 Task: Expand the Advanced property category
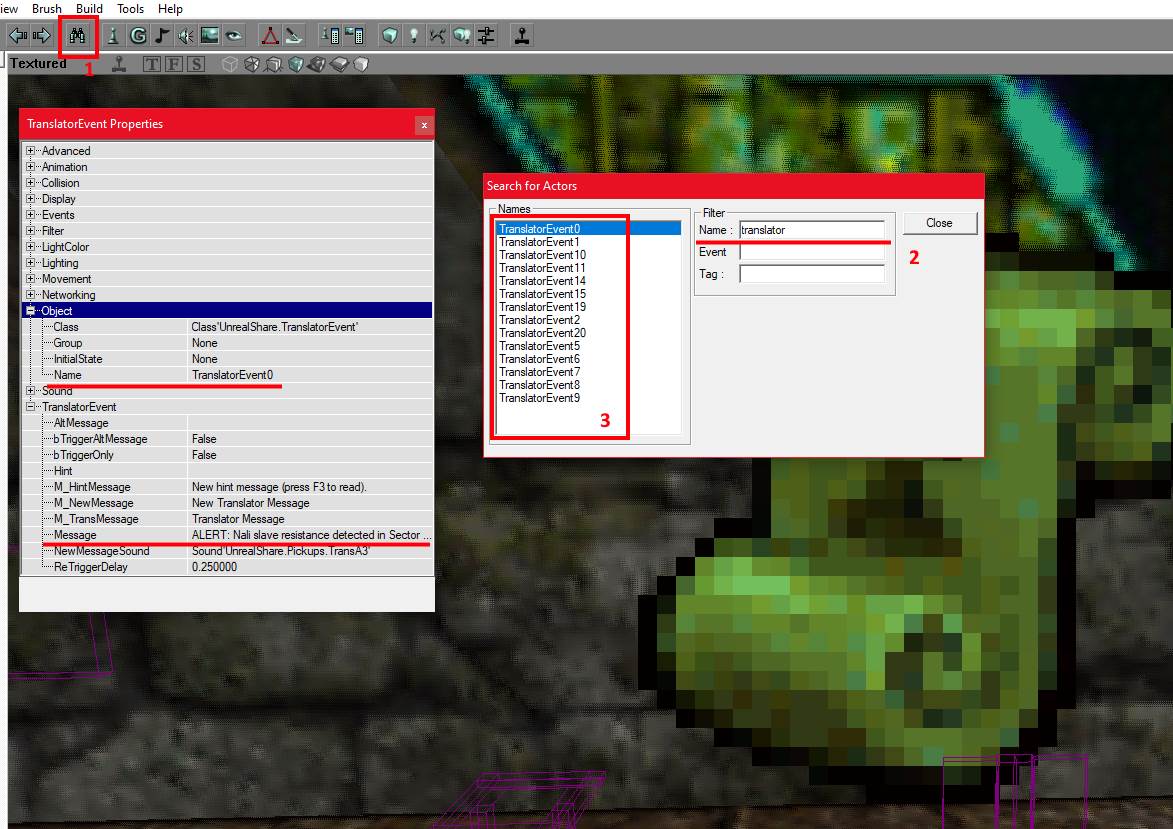(x=31, y=150)
